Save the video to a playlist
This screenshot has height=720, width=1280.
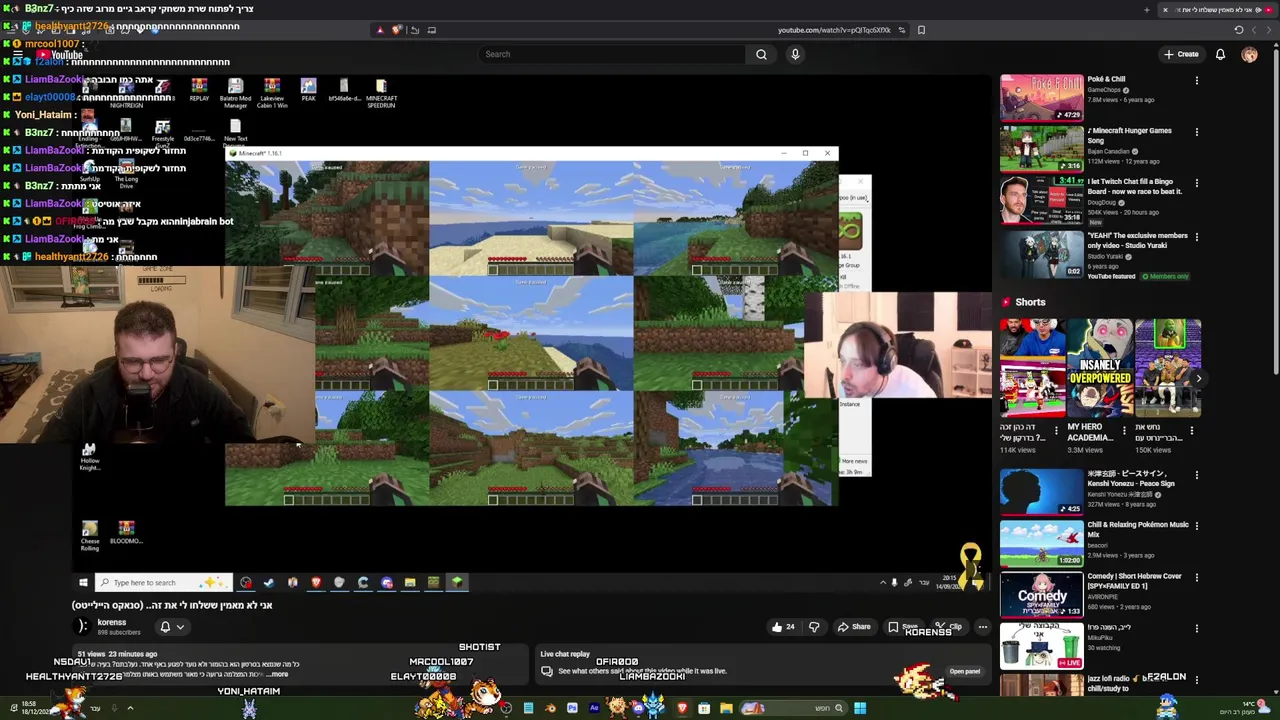901,627
